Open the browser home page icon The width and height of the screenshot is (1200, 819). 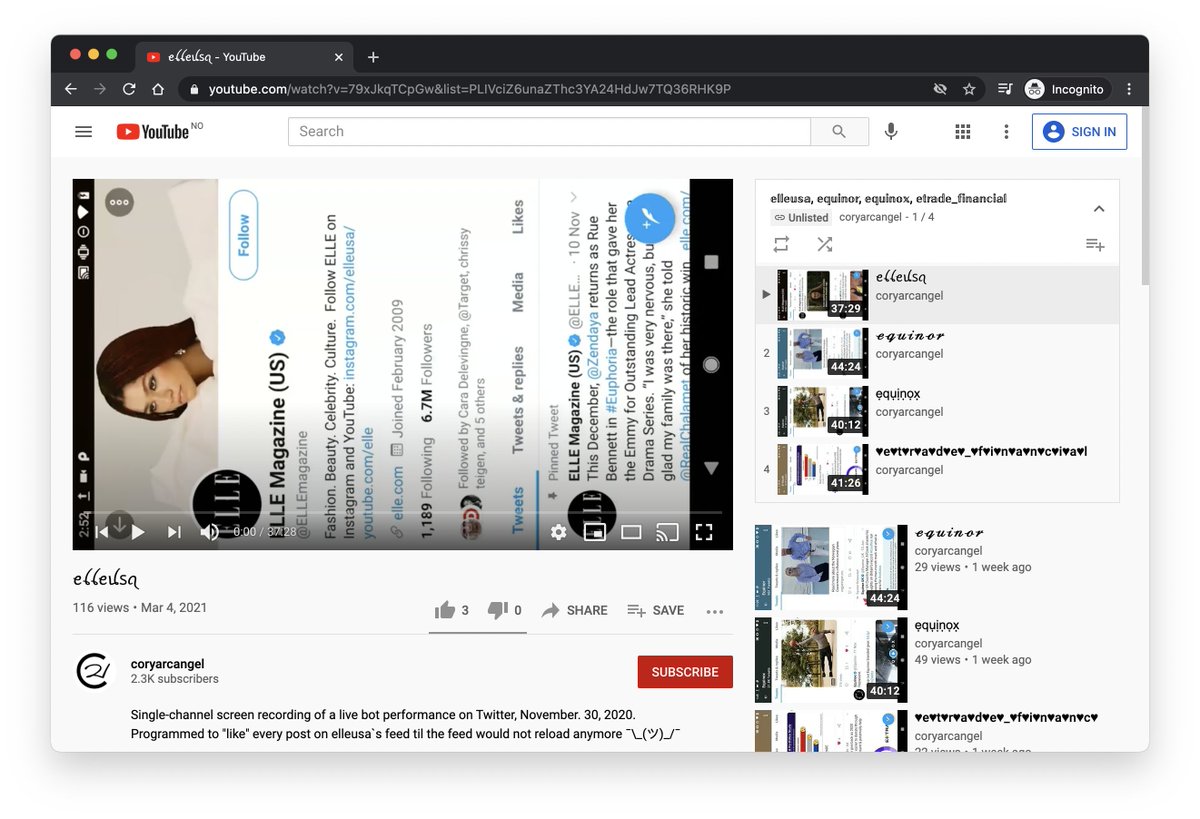coord(158,89)
